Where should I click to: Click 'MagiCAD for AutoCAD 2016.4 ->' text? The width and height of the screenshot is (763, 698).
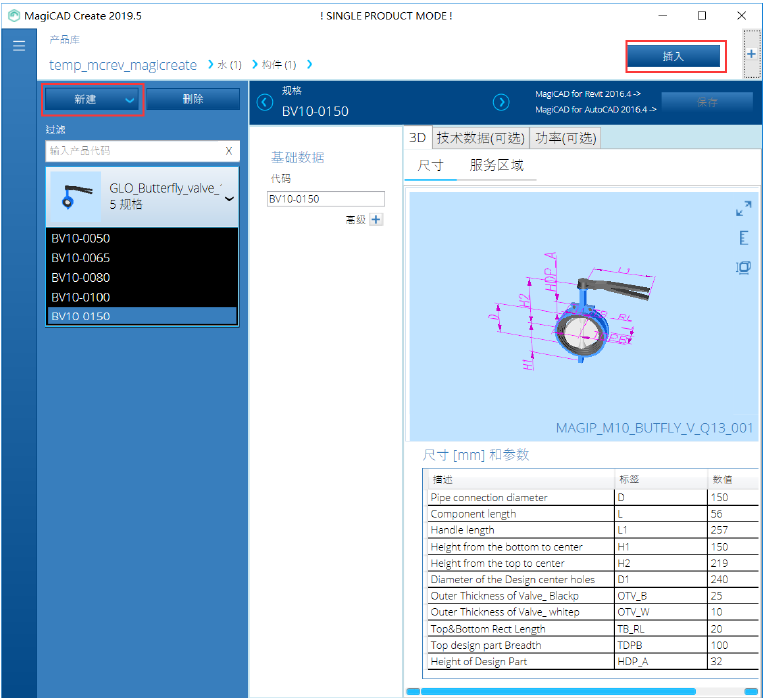click(x=596, y=110)
